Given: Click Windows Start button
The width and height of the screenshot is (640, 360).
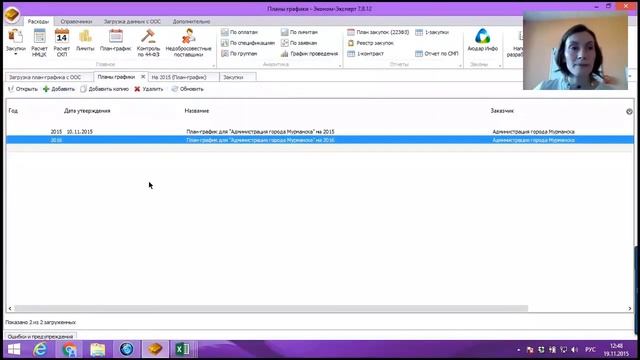Looking at the screenshot, I should click(14, 349).
